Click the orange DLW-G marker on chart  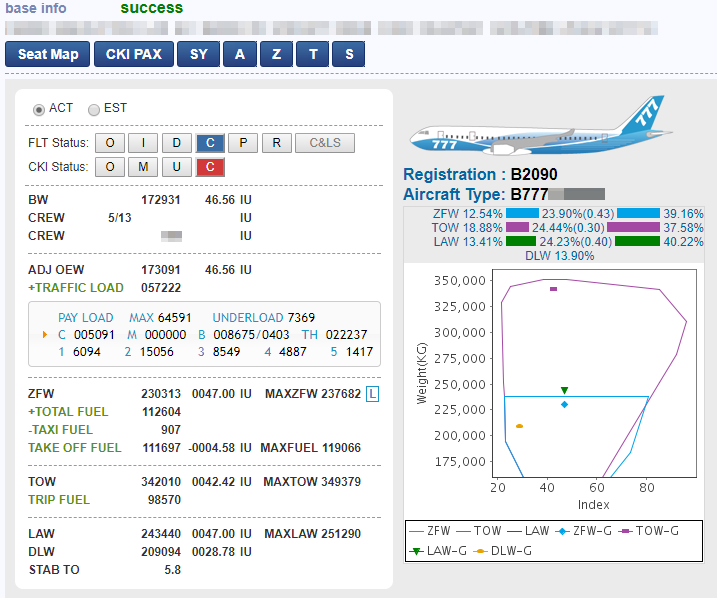point(519,426)
